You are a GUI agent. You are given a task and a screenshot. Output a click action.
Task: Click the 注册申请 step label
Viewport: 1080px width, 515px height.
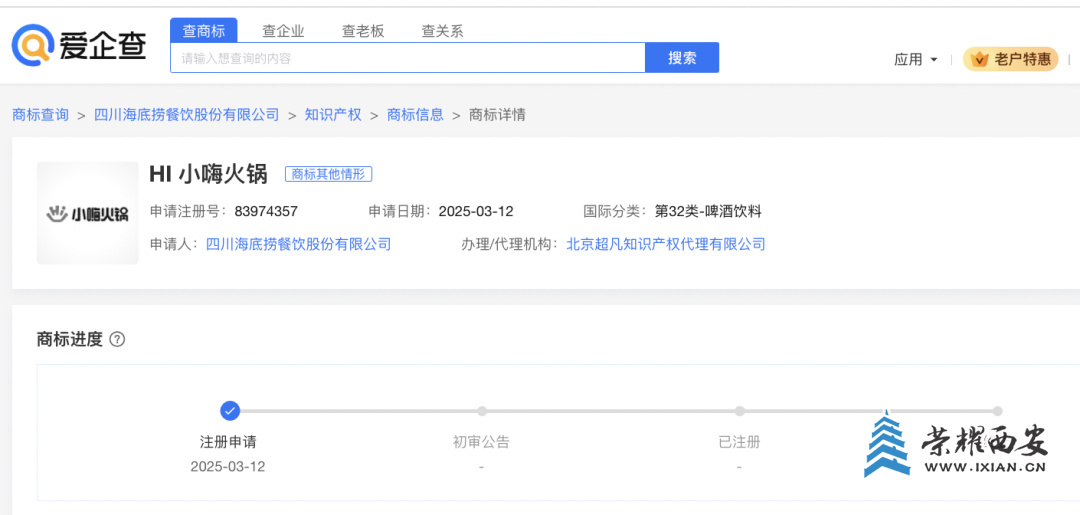[x=228, y=442]
